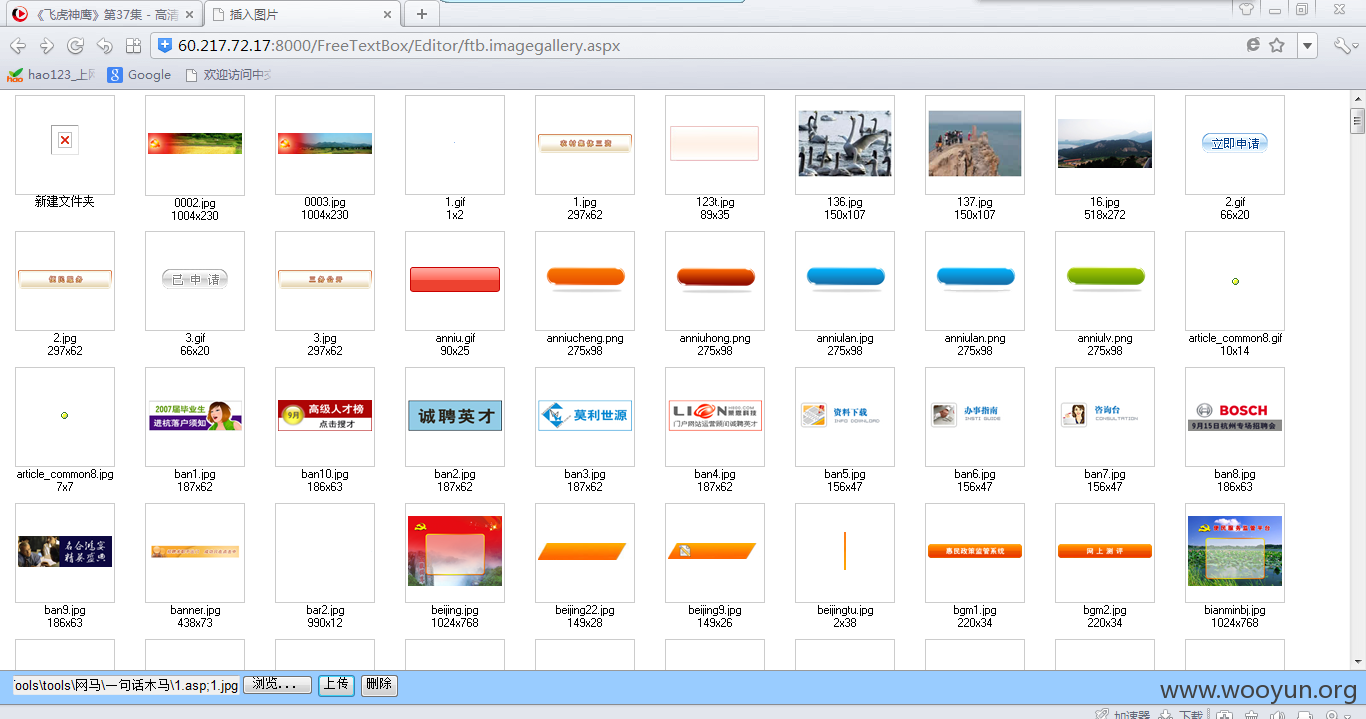
Task: Open the address bar history dropdown arrow
Action: (1308, 46)
